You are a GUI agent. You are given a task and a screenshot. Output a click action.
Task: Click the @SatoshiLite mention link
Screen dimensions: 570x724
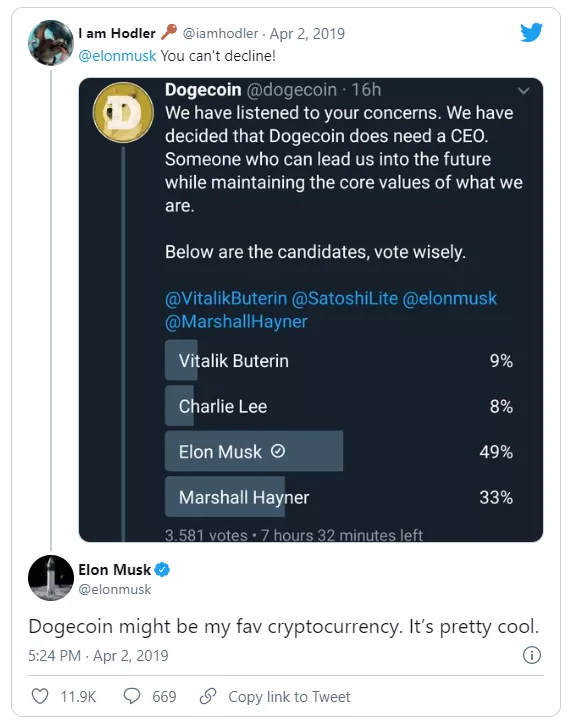pos(345,298)
